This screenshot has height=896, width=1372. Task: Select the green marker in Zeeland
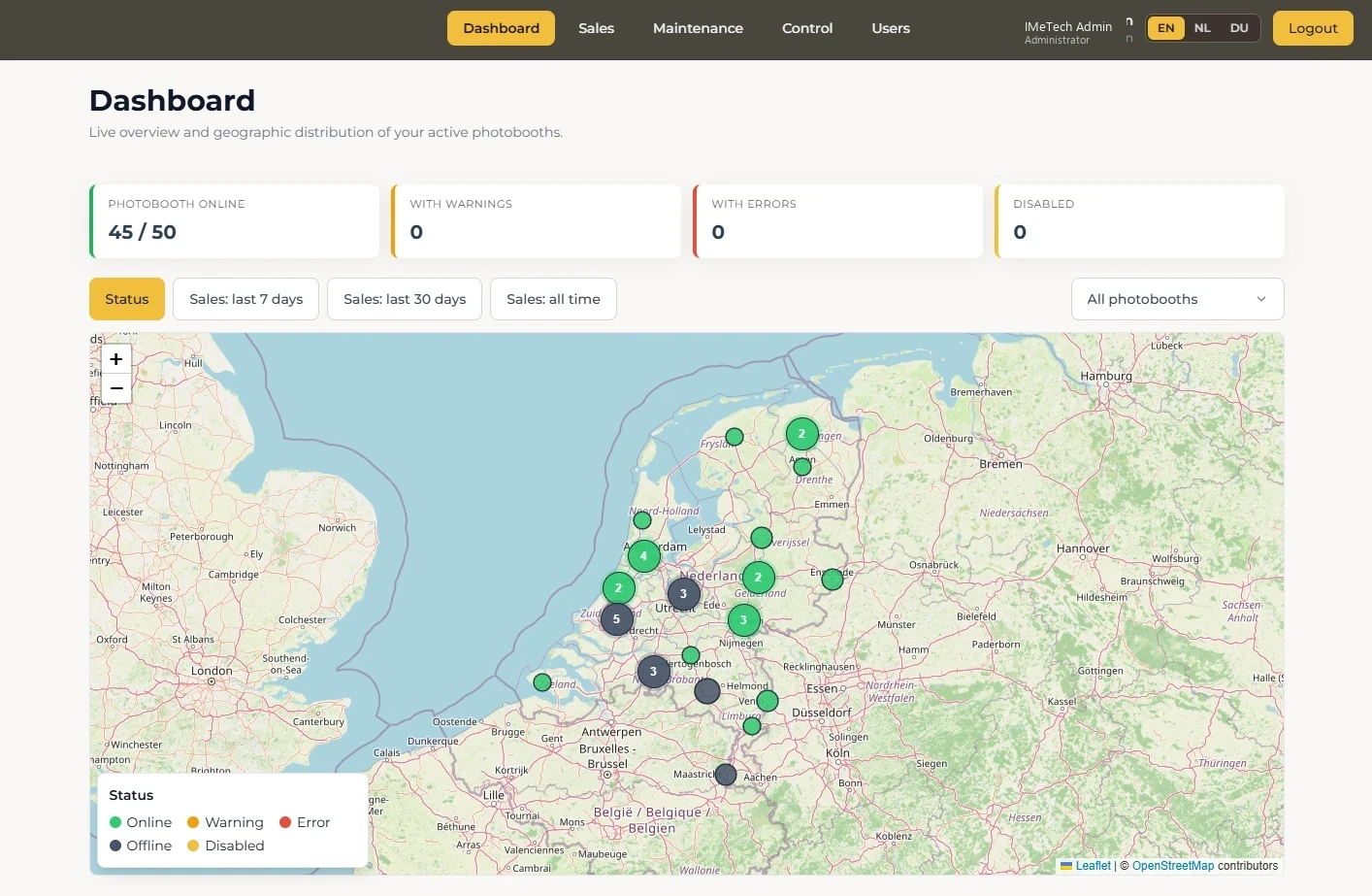(542, 682)
